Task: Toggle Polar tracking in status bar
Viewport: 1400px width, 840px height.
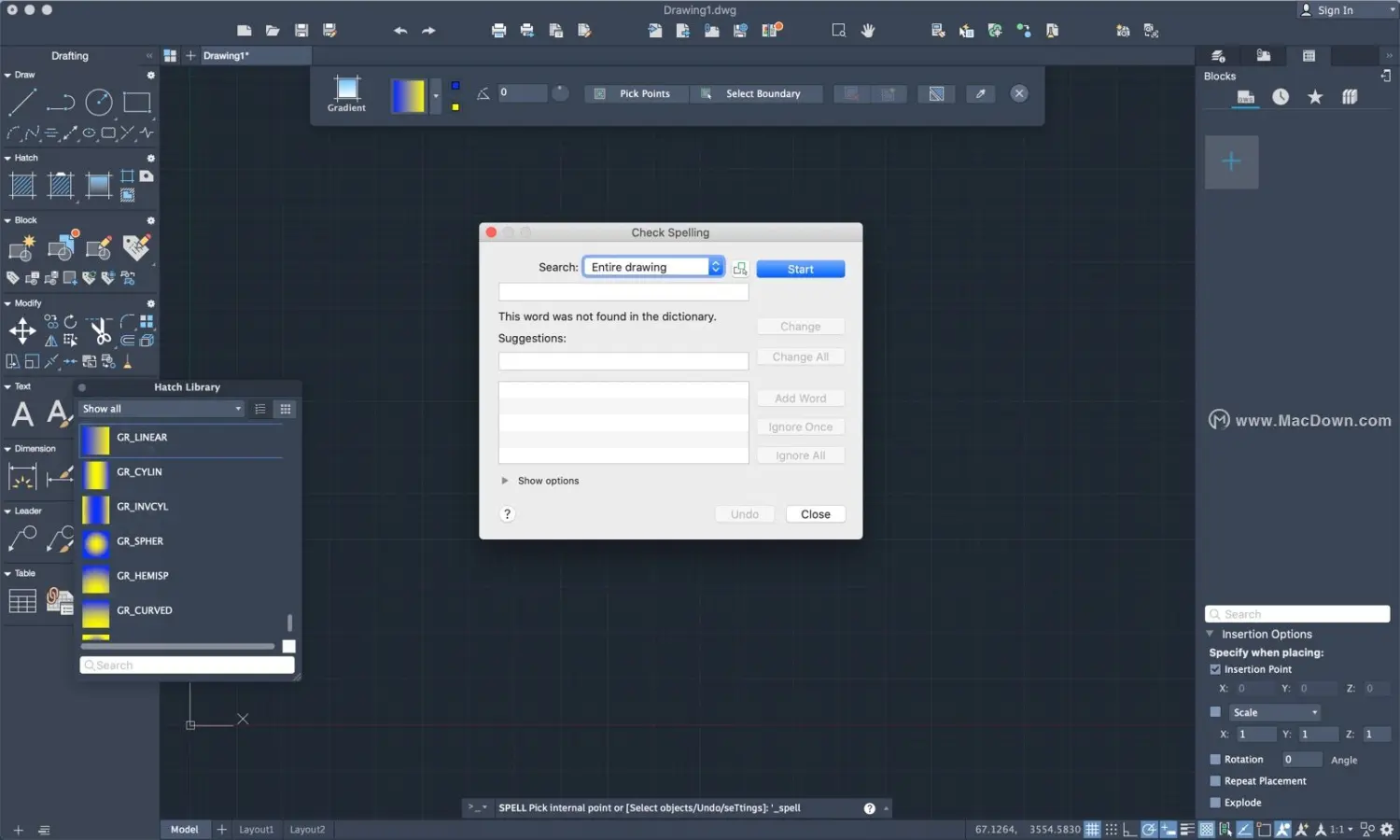Action: click(x=1149, y=829)
